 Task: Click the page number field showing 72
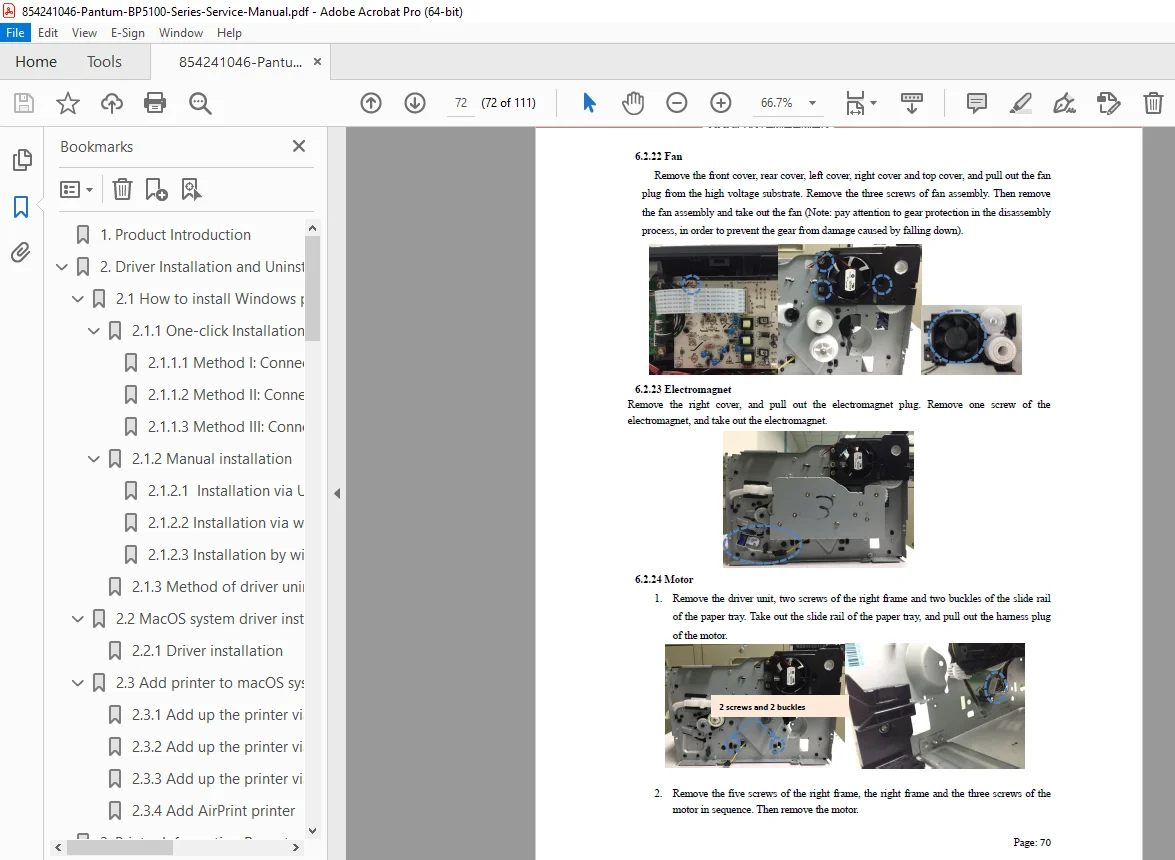pos(461,103)
